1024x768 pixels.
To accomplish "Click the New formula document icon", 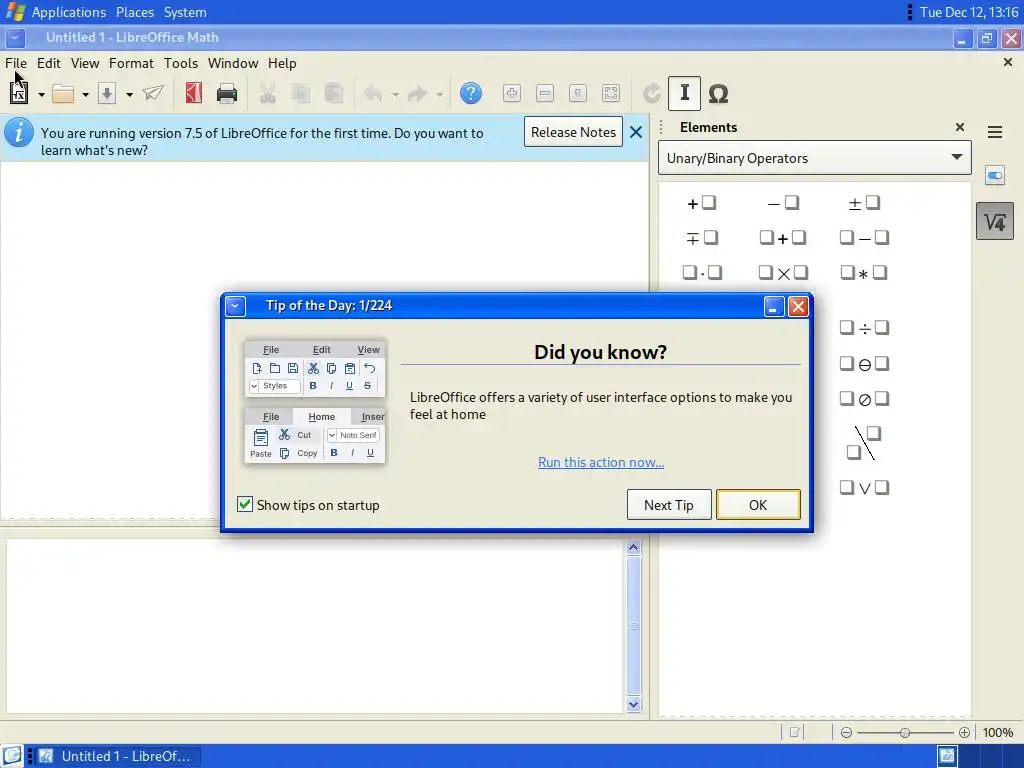I will tap(19, 93).
